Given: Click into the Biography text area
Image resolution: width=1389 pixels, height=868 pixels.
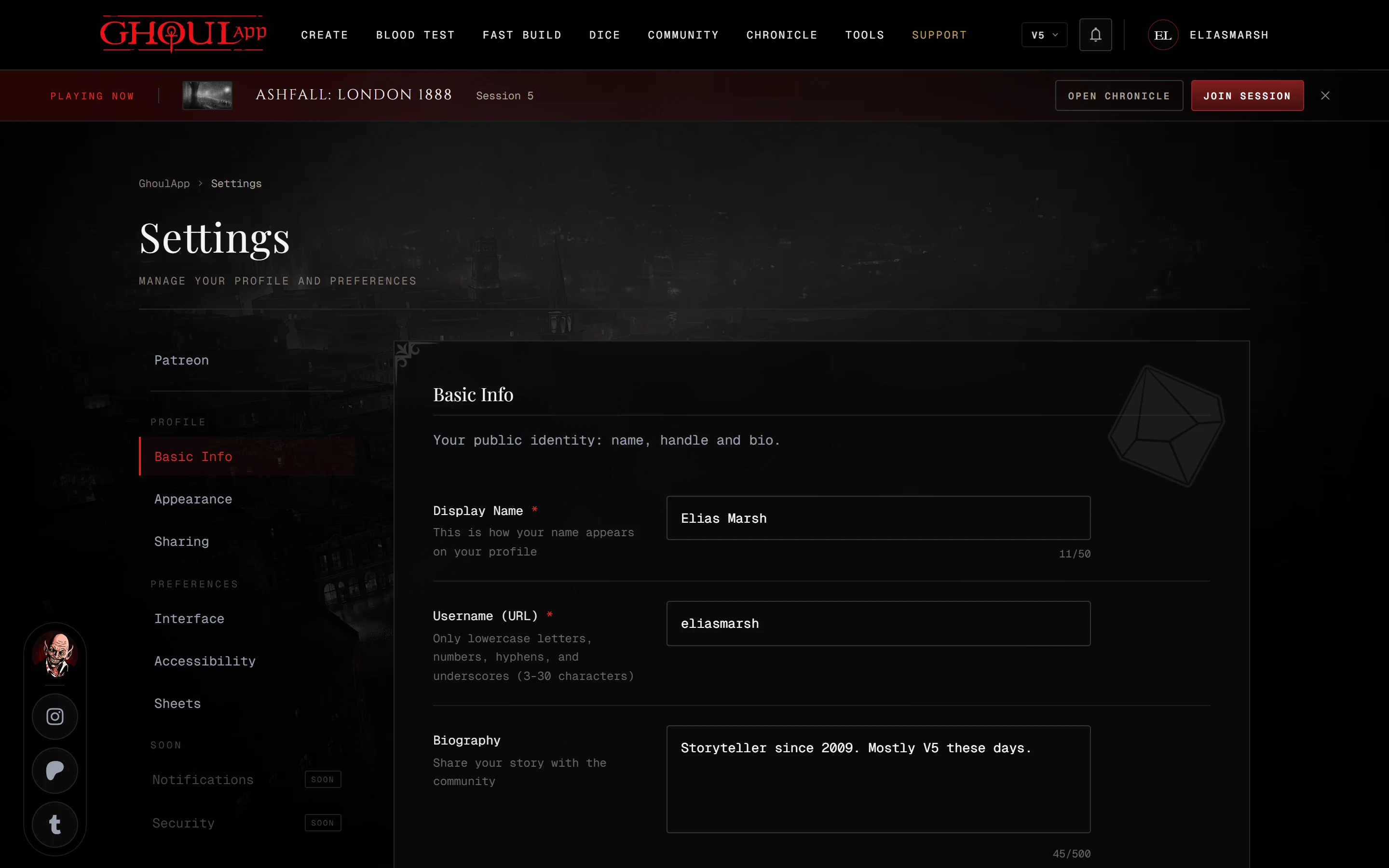Looking at the screenshot, I should 878,779.
